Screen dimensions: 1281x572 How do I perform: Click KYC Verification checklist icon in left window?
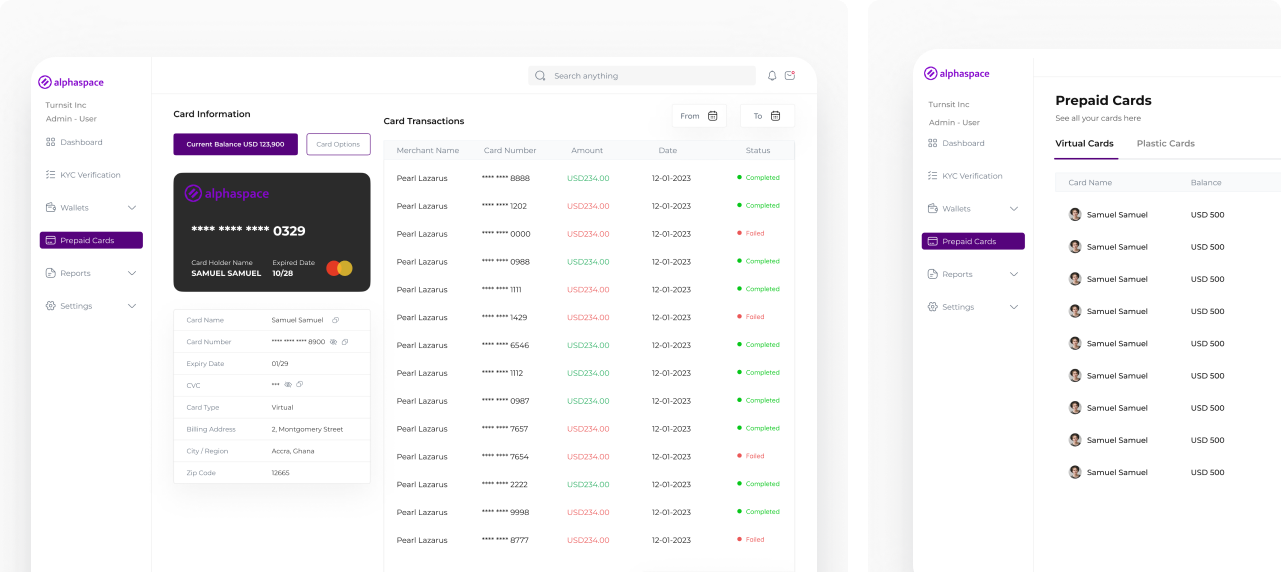click(x=51, y=175)
